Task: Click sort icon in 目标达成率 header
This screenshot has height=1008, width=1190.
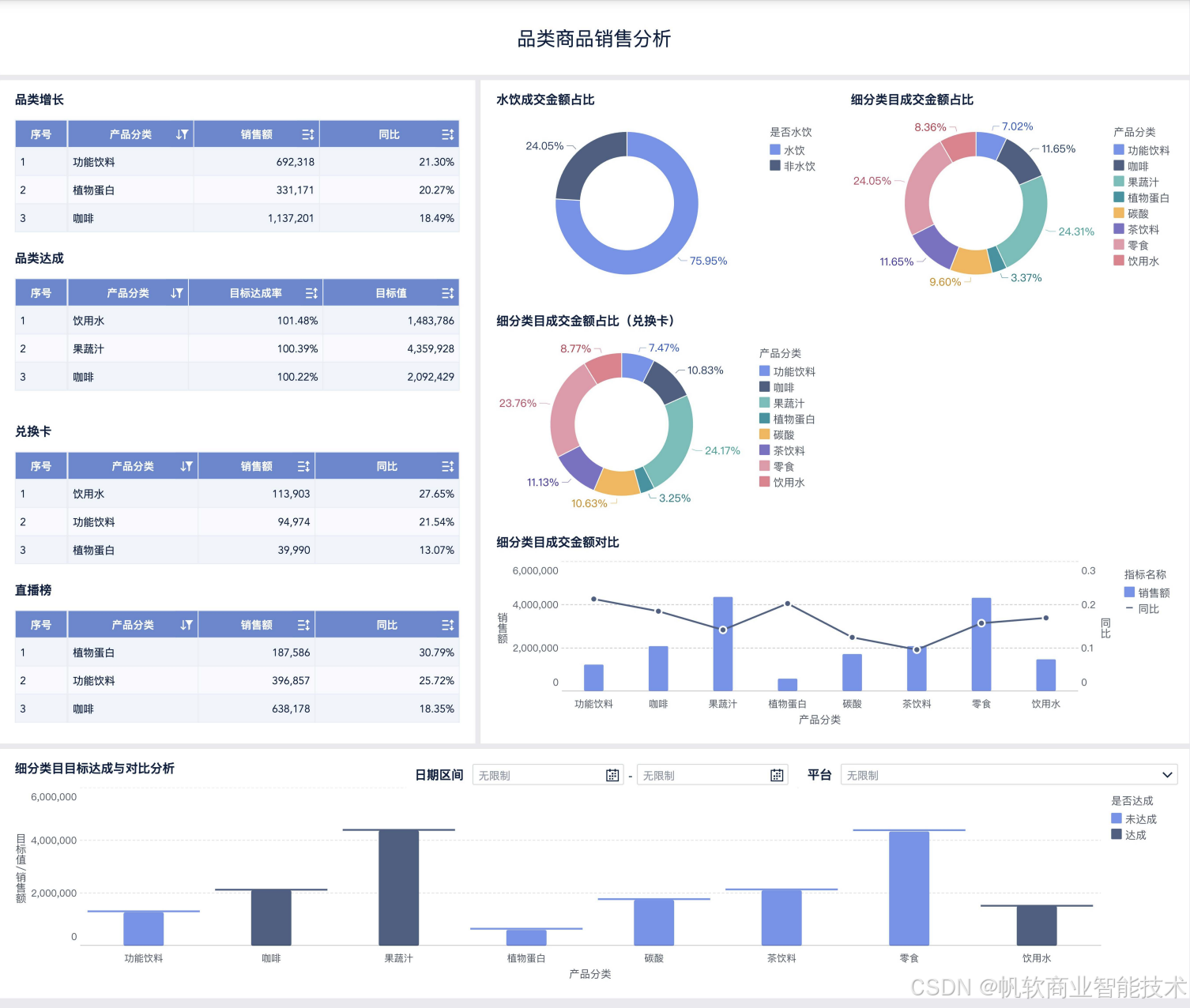Action: 312,293
